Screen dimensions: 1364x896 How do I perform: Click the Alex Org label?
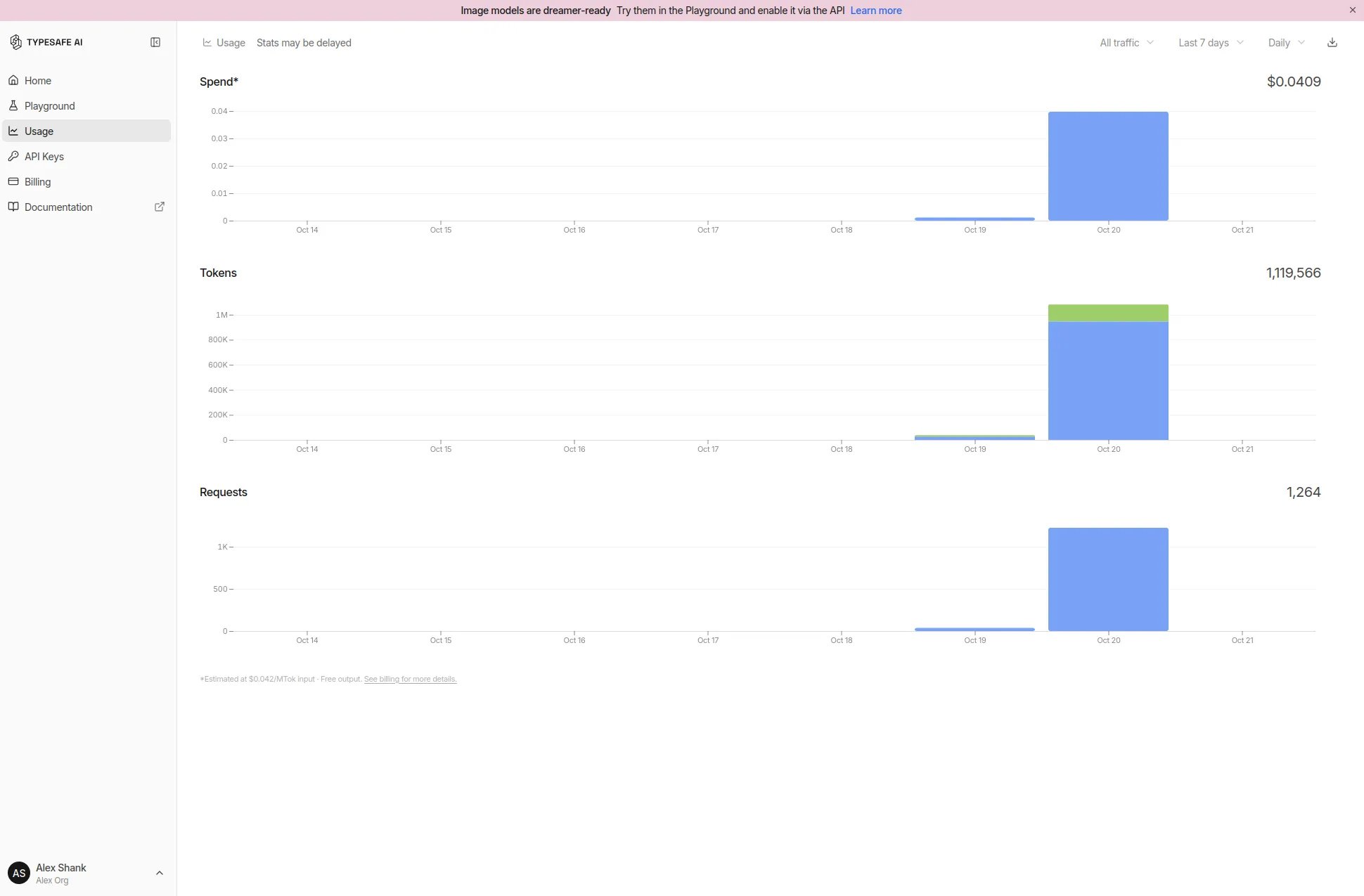[52, 881]
